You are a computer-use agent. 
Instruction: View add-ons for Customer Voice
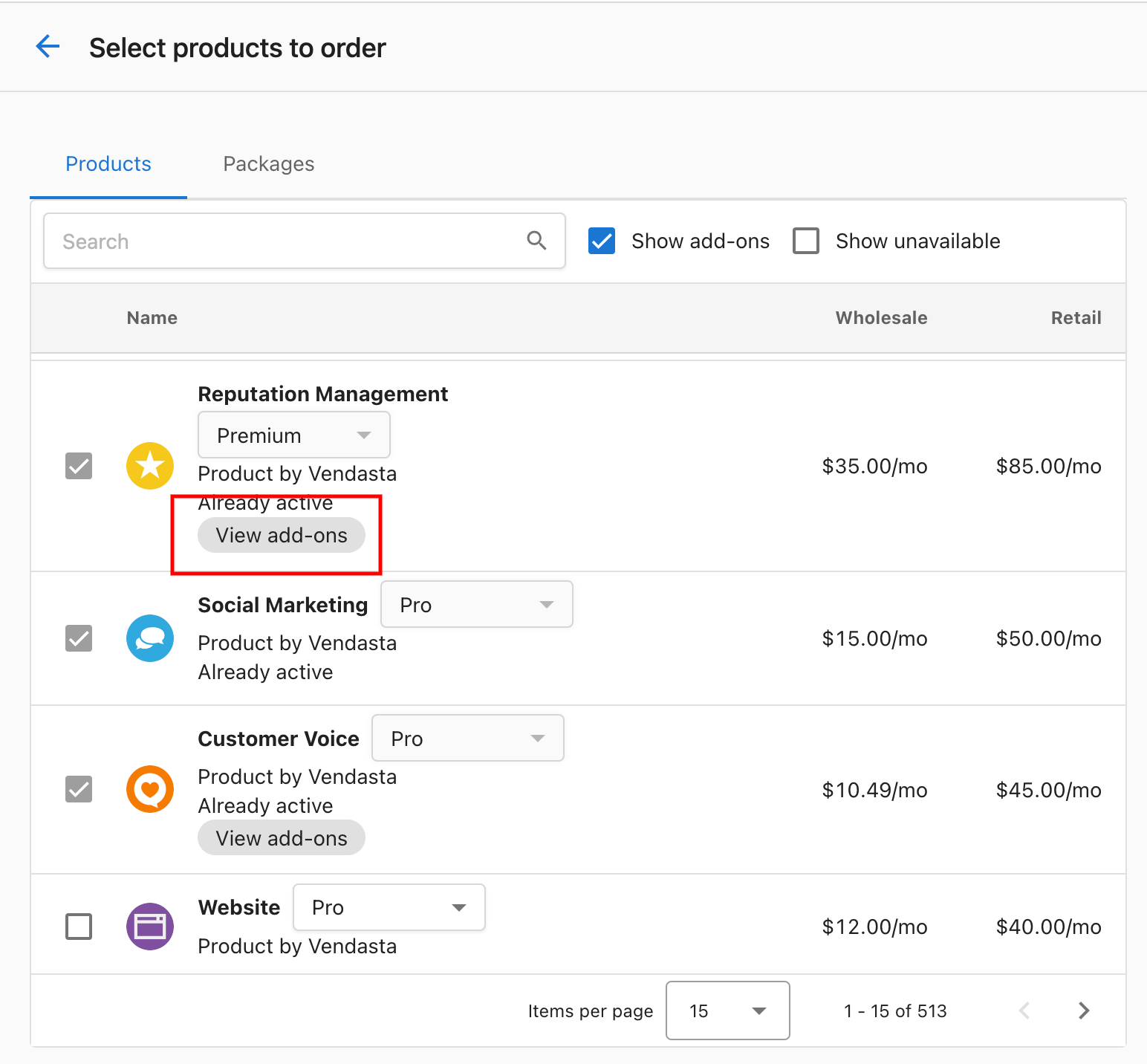coord(282,838)
